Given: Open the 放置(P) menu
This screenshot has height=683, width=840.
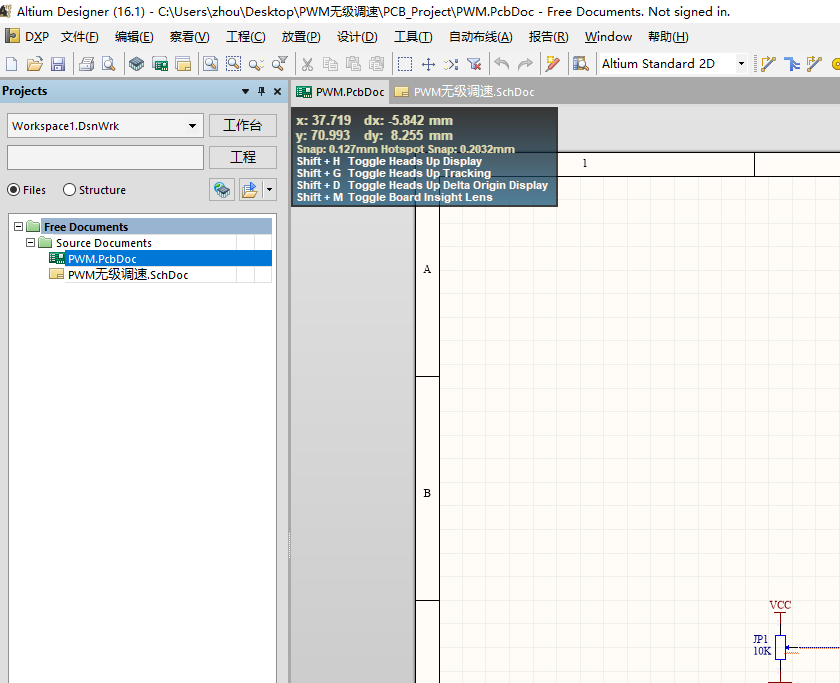Looking at the screenshot, I should 301,36.
